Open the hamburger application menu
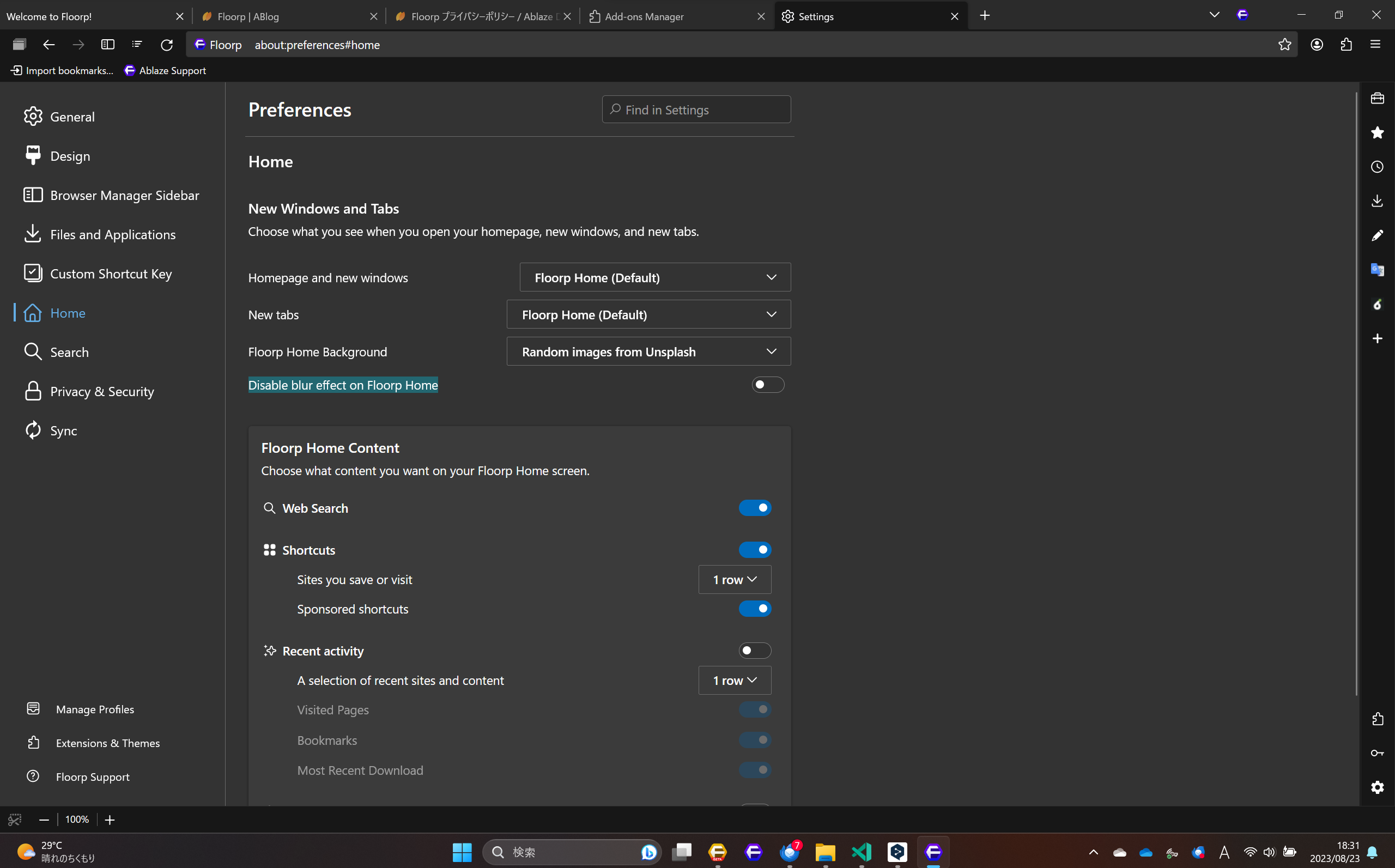 click(1375, 45)
